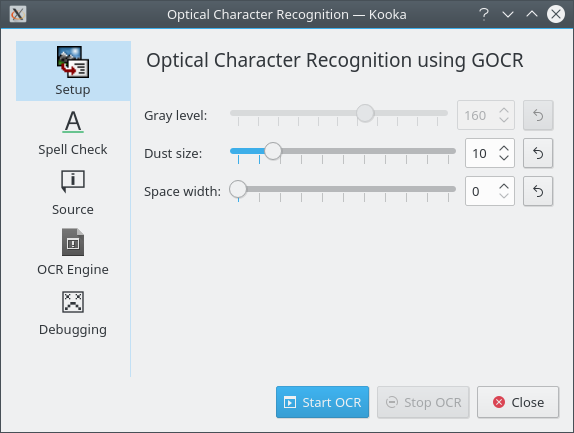Reset Dust size to default
574x433 pixels.
click(538, 153)
